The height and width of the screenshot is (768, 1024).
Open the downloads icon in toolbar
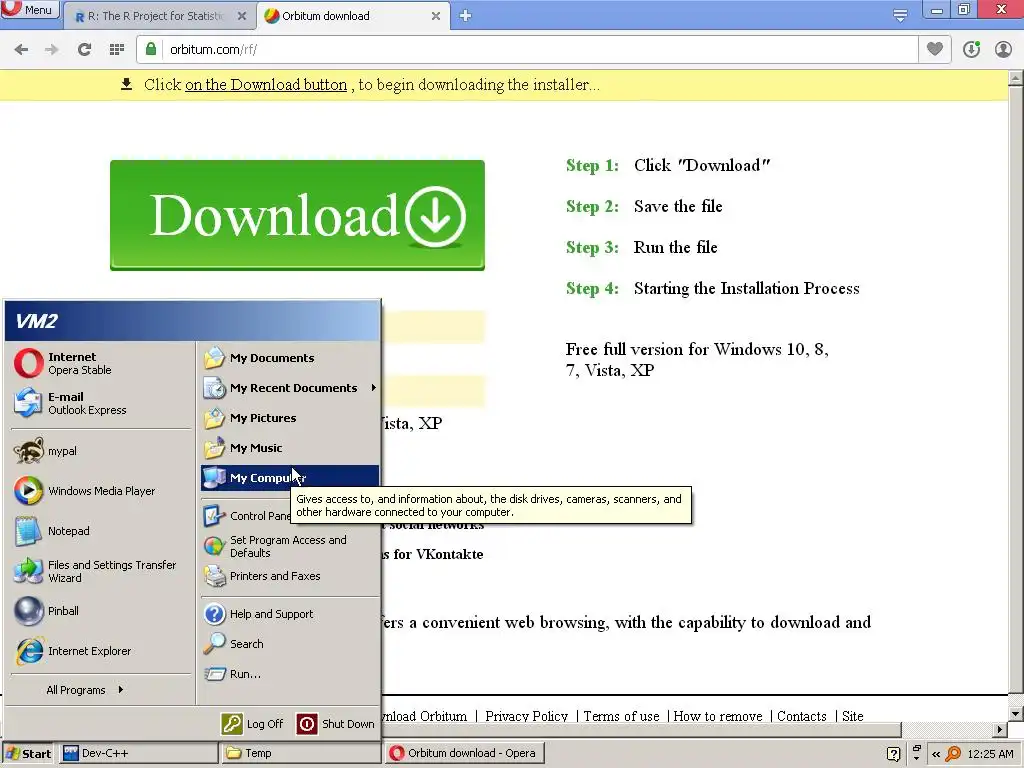[x=971, y=49]
